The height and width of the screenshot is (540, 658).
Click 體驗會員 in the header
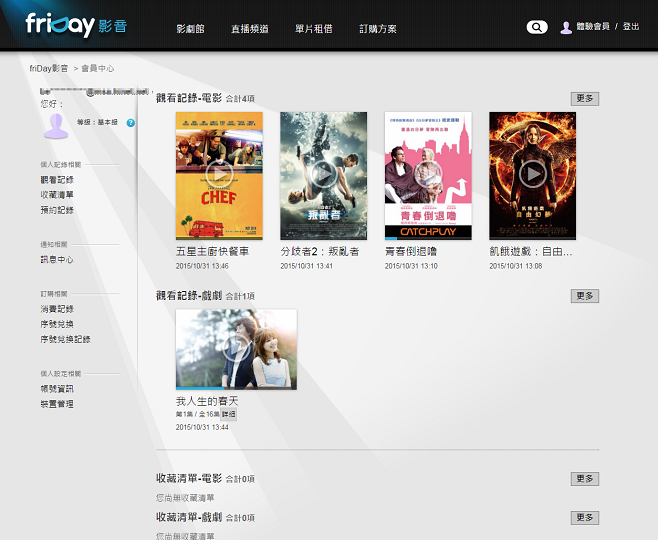[x=593, y=27]
